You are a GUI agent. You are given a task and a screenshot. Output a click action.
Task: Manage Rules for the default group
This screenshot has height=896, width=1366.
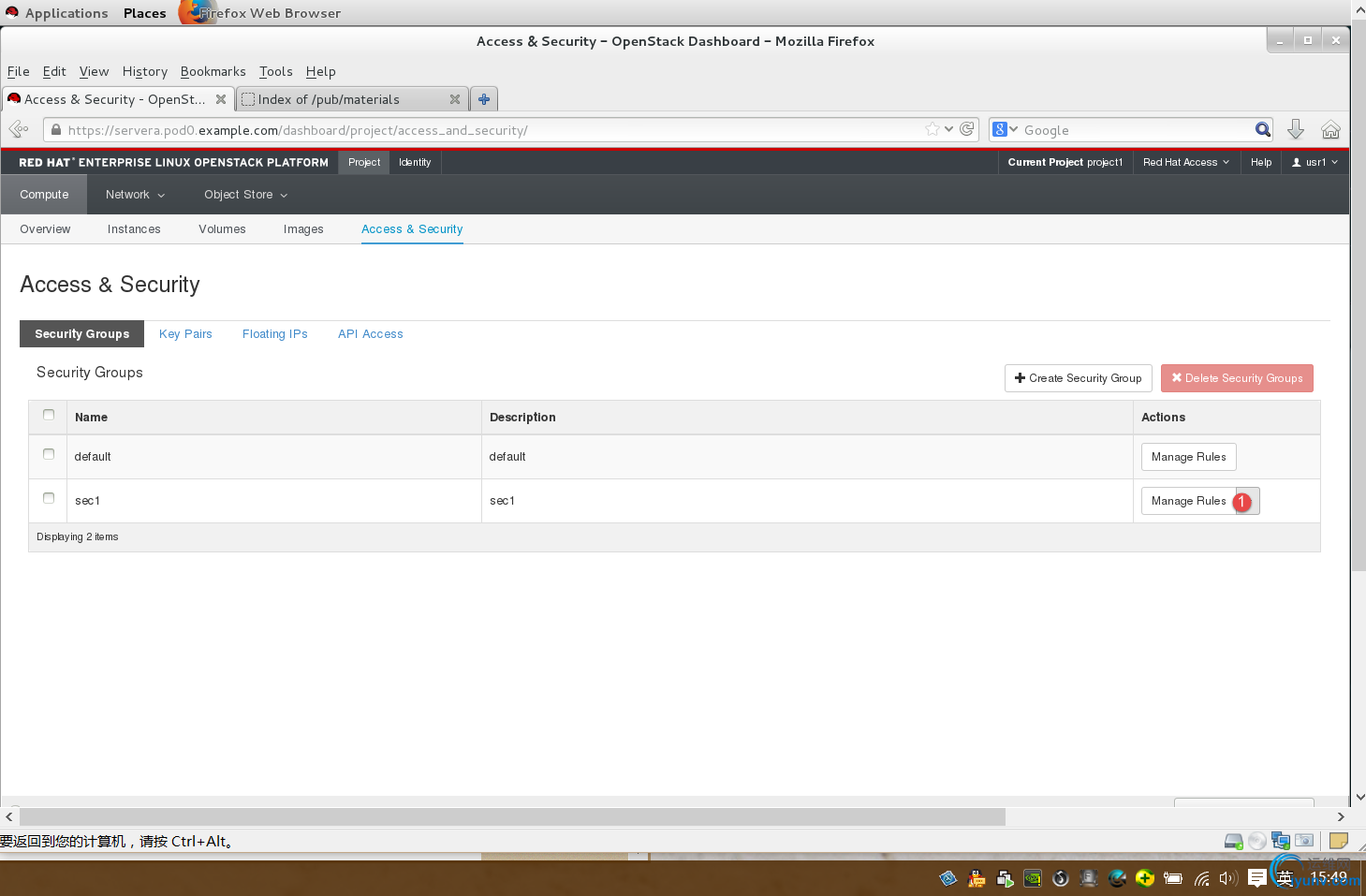coord(1189,457)
